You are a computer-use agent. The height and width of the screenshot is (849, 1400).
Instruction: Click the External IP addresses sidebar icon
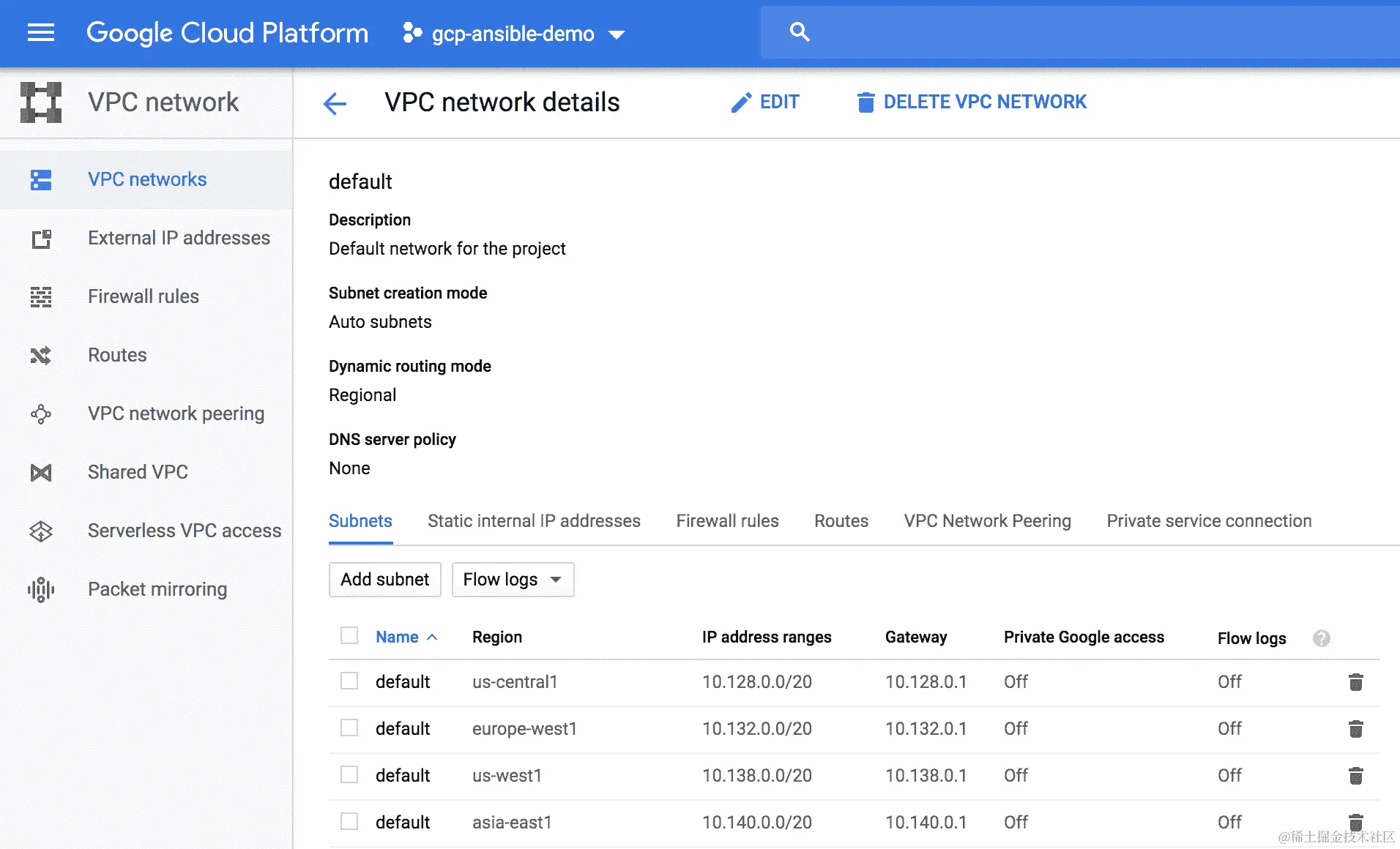click(41, 239)
